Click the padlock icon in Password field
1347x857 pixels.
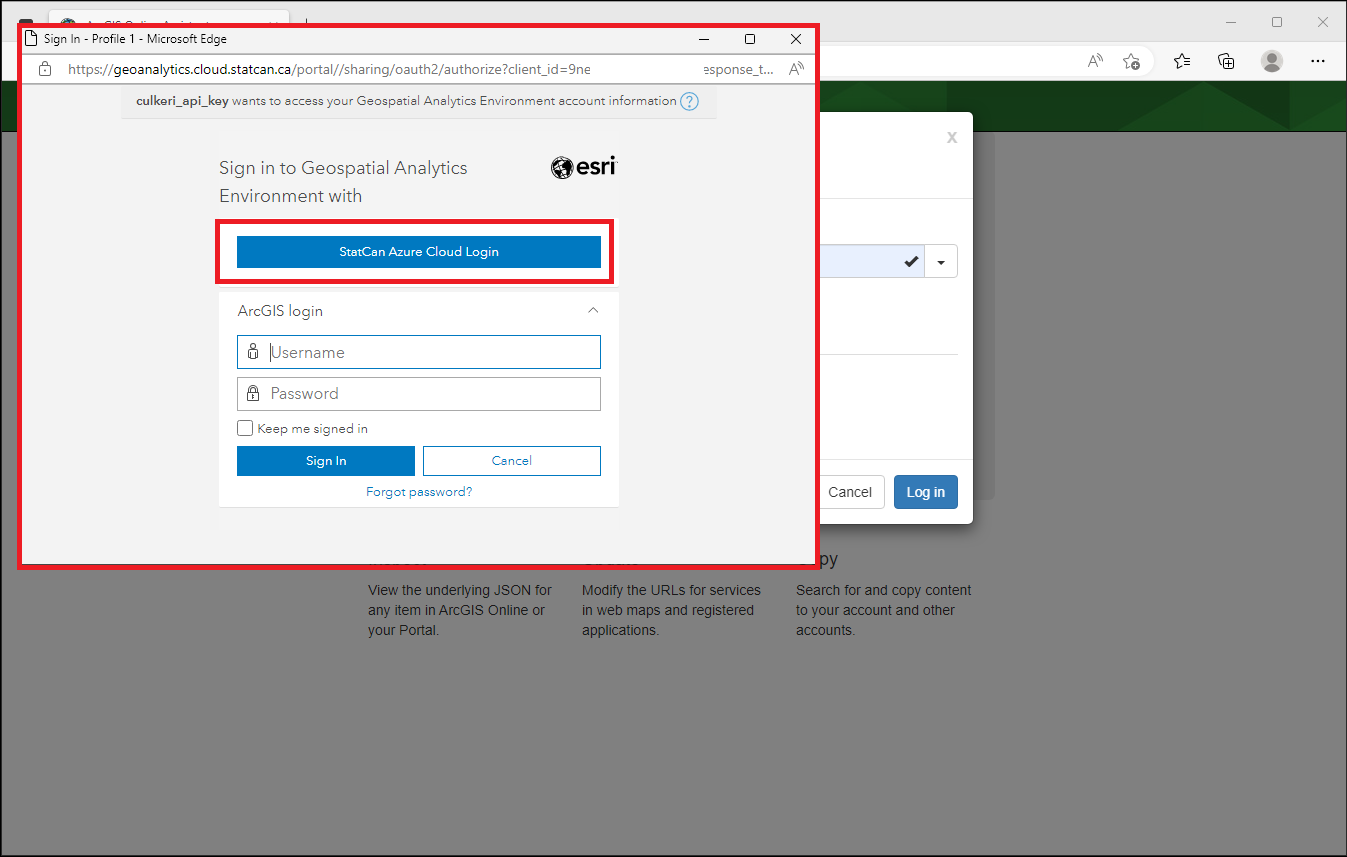point(253,394)
